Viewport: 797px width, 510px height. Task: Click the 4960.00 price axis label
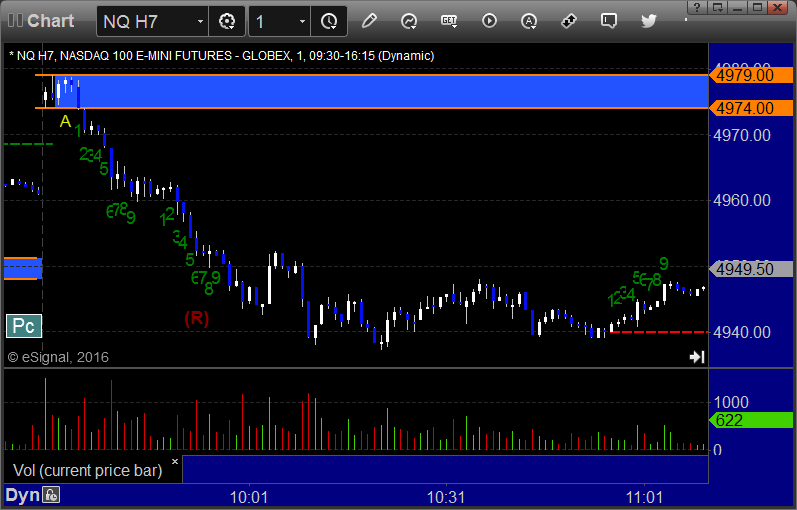click(x=742, y=200)
